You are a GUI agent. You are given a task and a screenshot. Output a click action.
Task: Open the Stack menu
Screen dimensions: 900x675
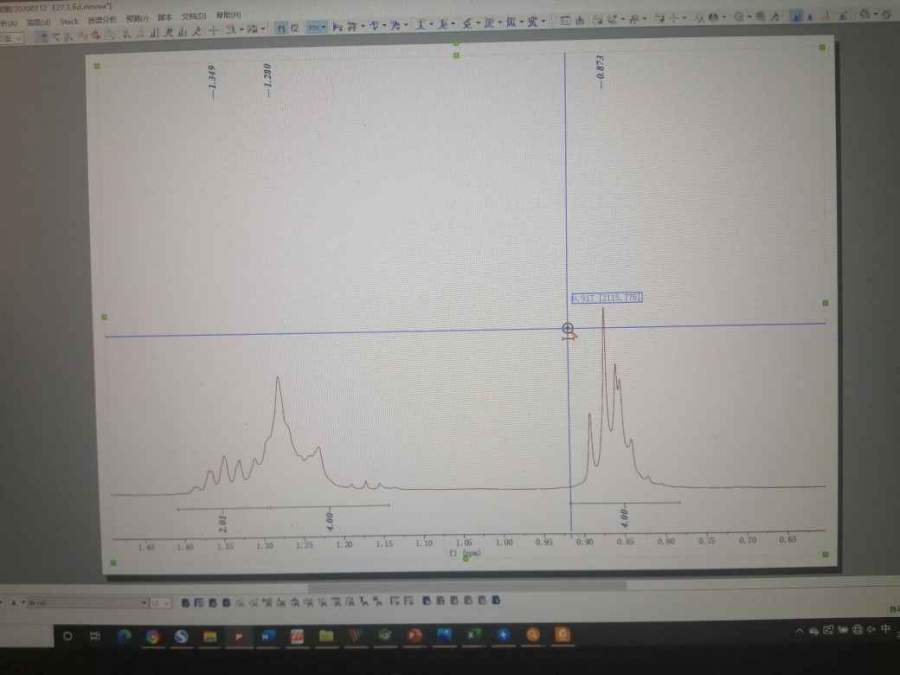pyautogui.click(x=69, y=21)
